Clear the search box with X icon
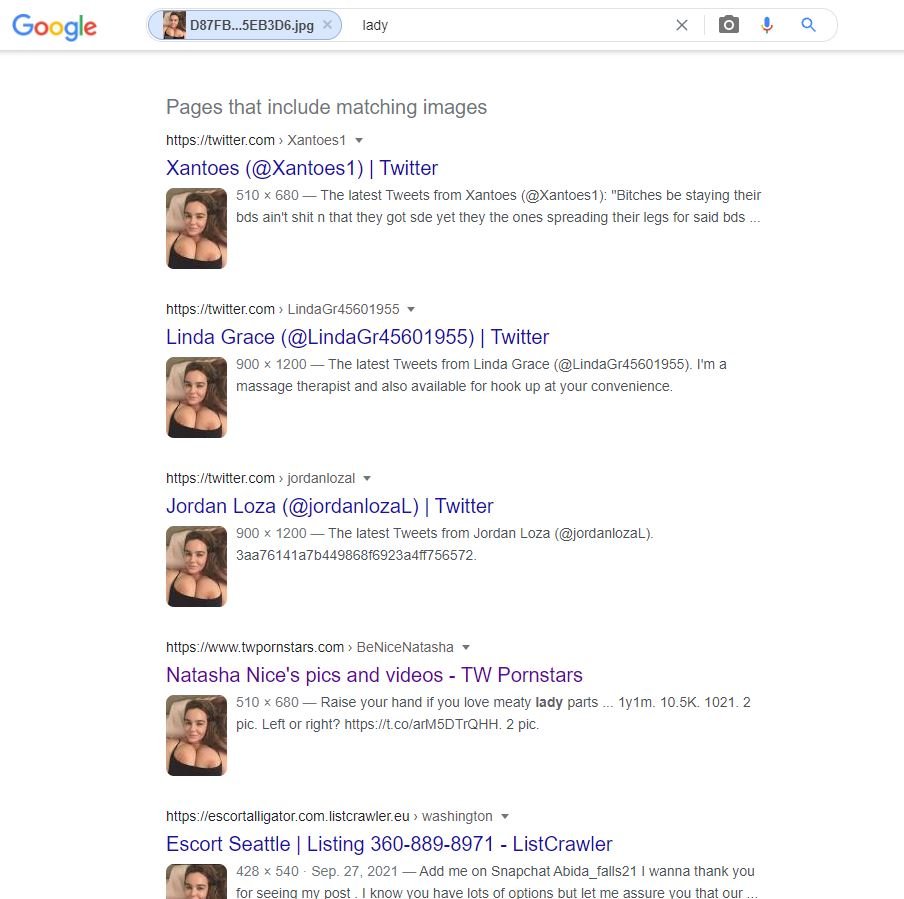This screenshot has width=904, height=899. (x=681, y=25)
